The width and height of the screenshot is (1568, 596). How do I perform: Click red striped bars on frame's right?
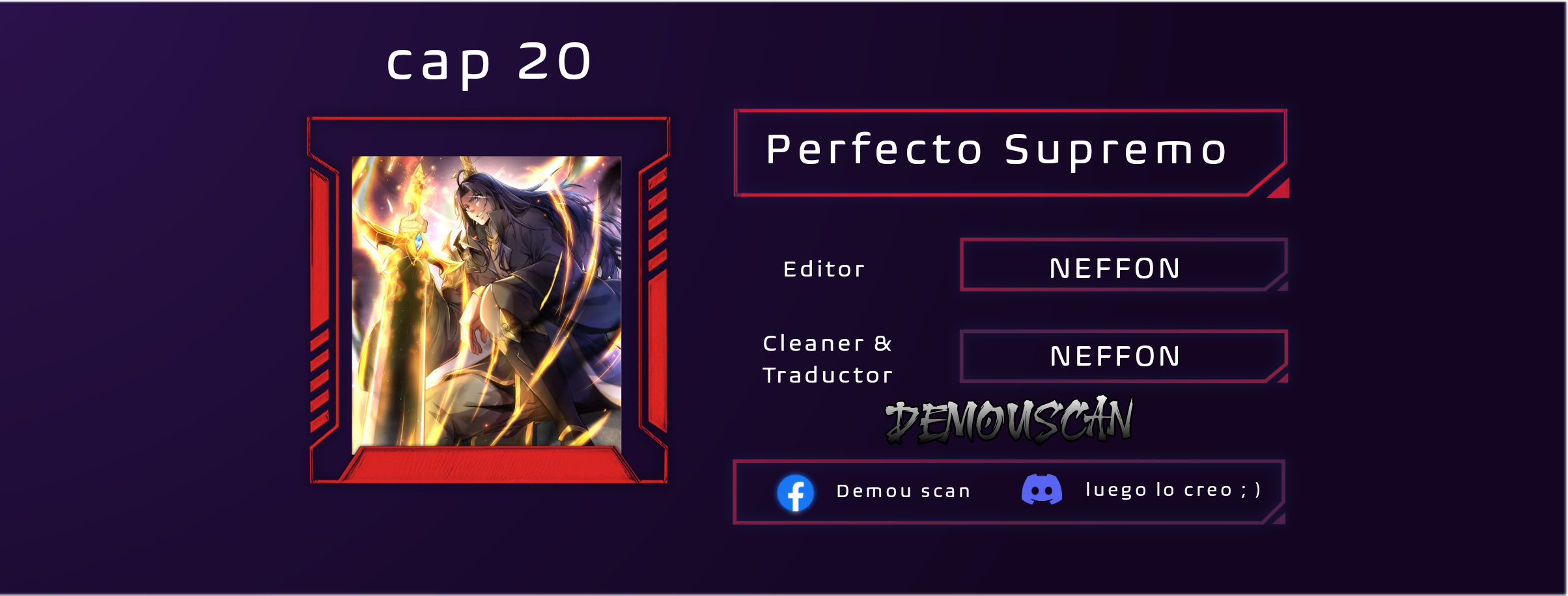click(x=657, y=218)
